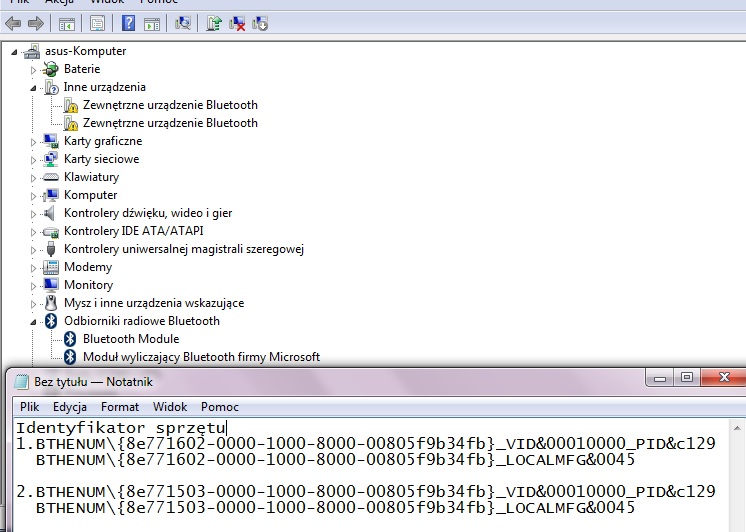This screenshot has height=532, width=746.
Task: Expand the Monitory node
Action: (x=33, y=286)
